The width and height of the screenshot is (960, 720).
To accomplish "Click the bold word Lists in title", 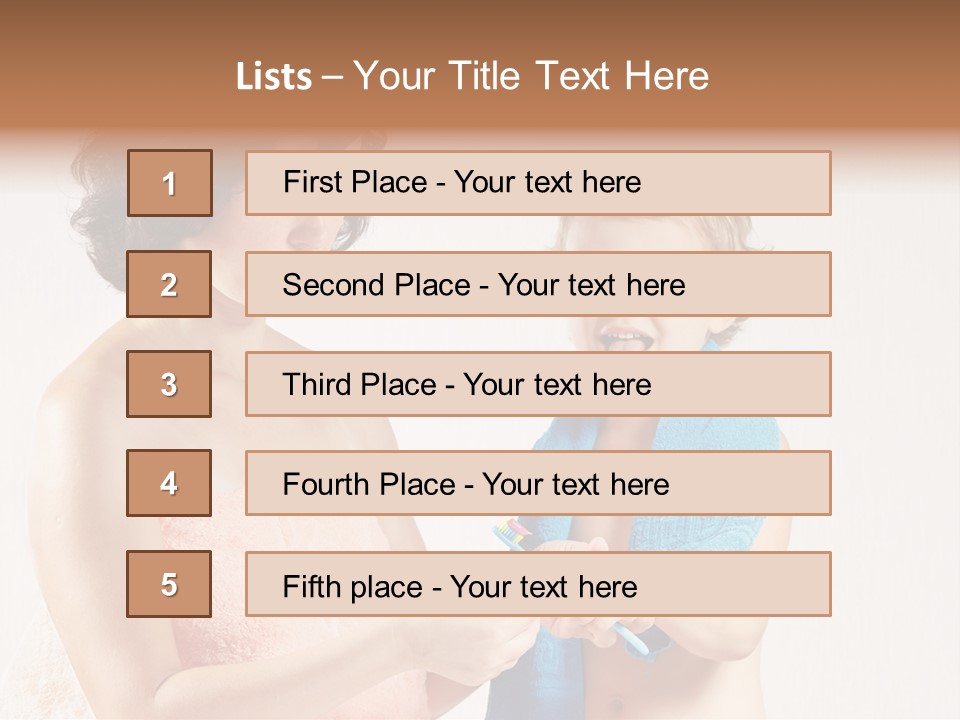I will click(274, 77).
